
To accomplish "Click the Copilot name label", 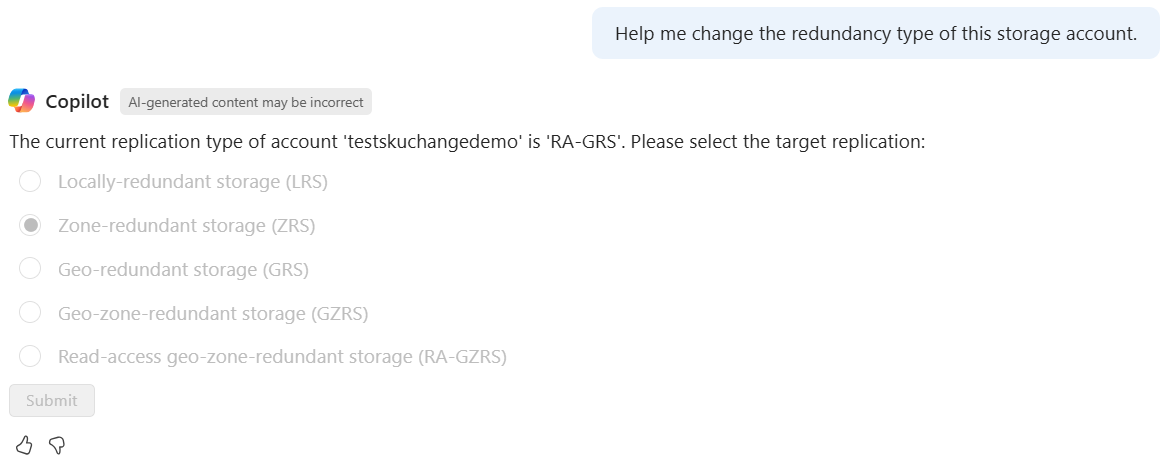I will tap(77, 102).
